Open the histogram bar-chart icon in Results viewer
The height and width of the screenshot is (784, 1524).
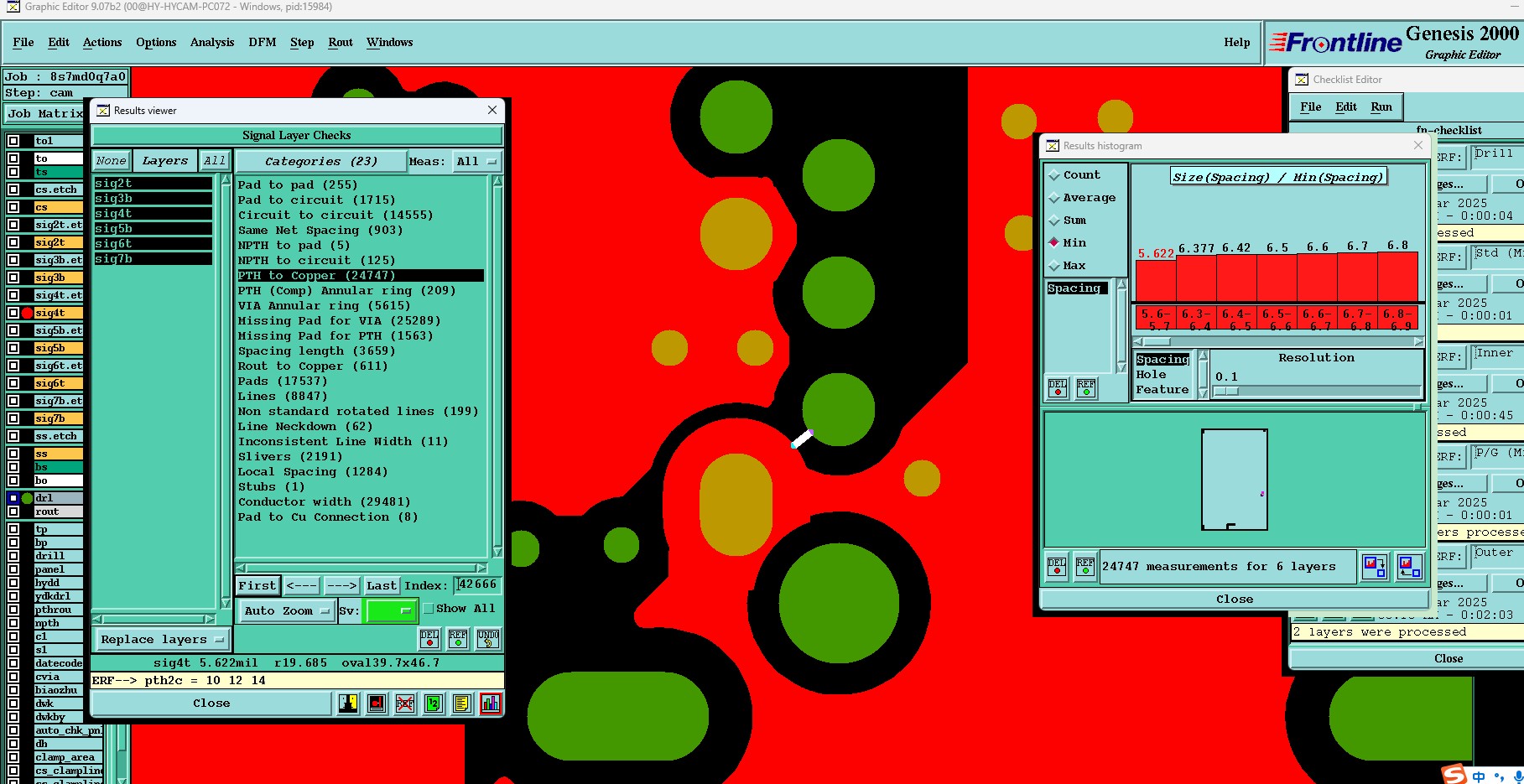point(490,703)
